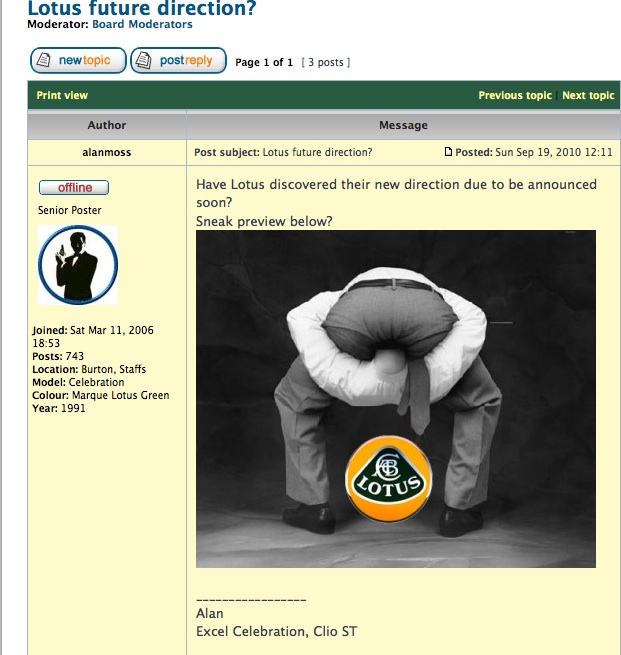Click the Senior Poster rank text
Screen dimensions: 621x655
(70, 210)
